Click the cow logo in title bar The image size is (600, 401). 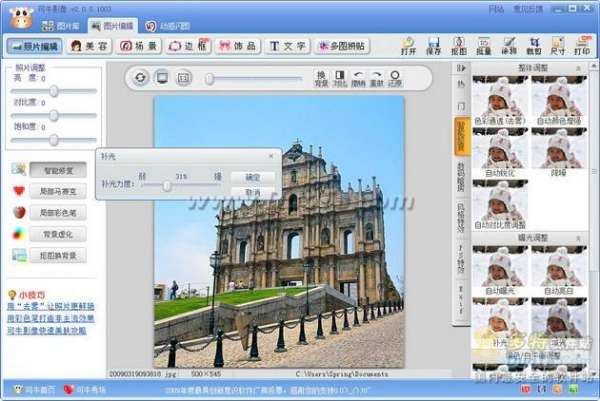point(21,18)
